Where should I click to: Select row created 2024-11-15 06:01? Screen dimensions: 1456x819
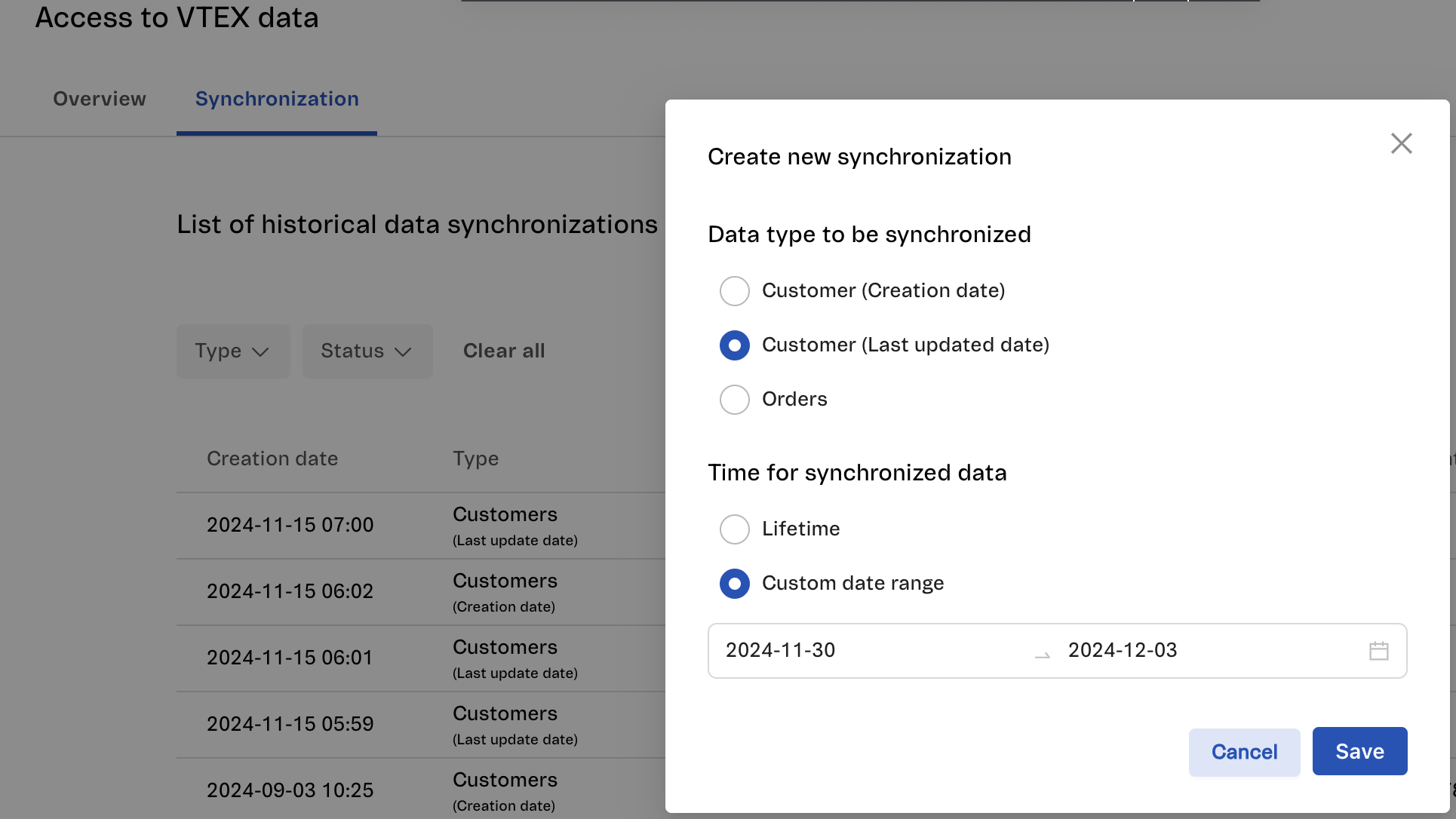[421, 658]
